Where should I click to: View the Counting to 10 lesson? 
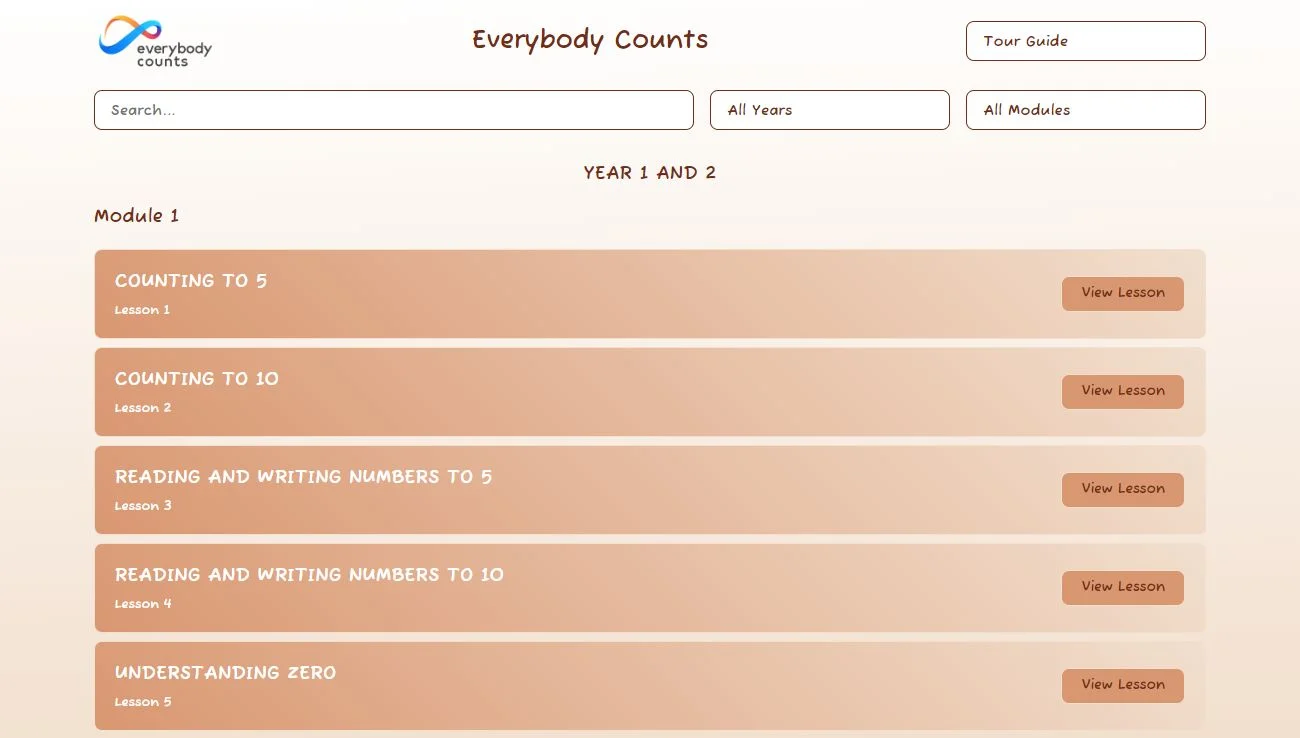pos(1122,391)
